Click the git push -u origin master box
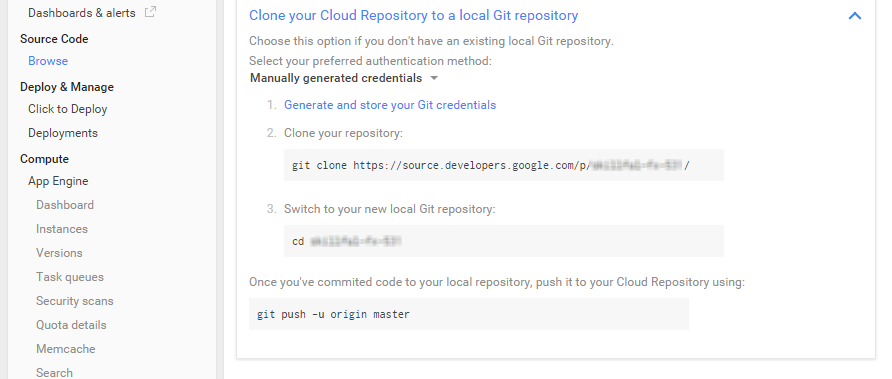The width and height of the screenshot is (892, 379). pyautogui.click(x=469, y=314)
